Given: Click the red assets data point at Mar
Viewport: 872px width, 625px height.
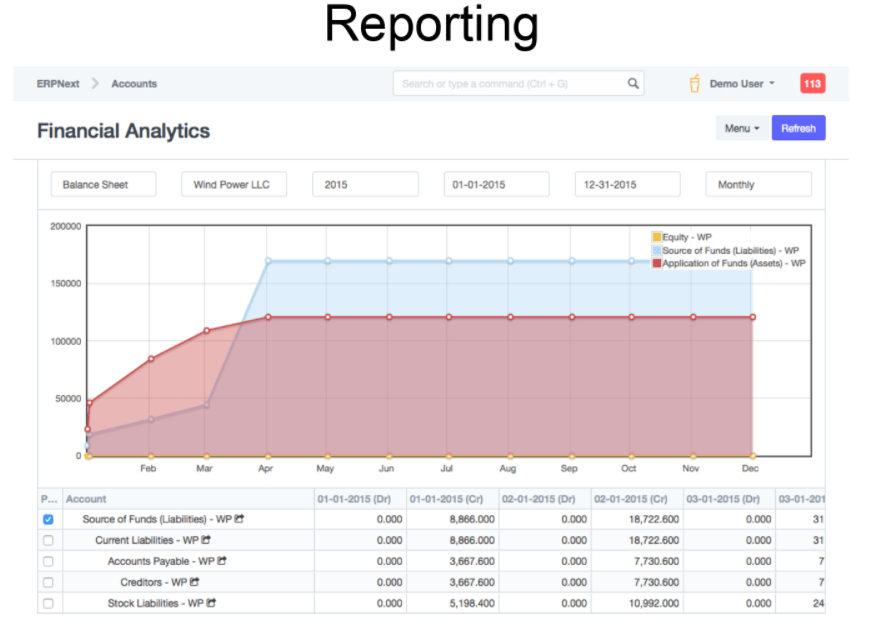Looking at the screenshot, I should [207, 330].
